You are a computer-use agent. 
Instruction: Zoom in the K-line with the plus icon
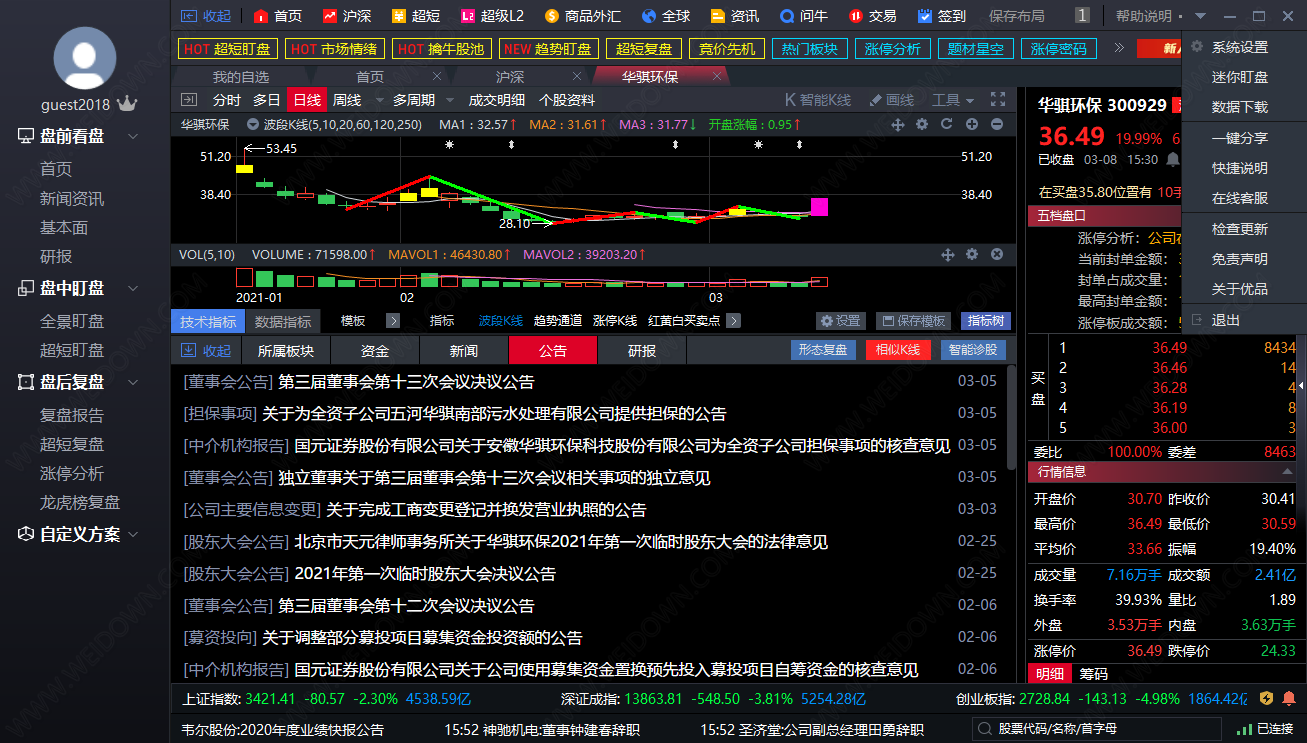[x=972, y=125]
